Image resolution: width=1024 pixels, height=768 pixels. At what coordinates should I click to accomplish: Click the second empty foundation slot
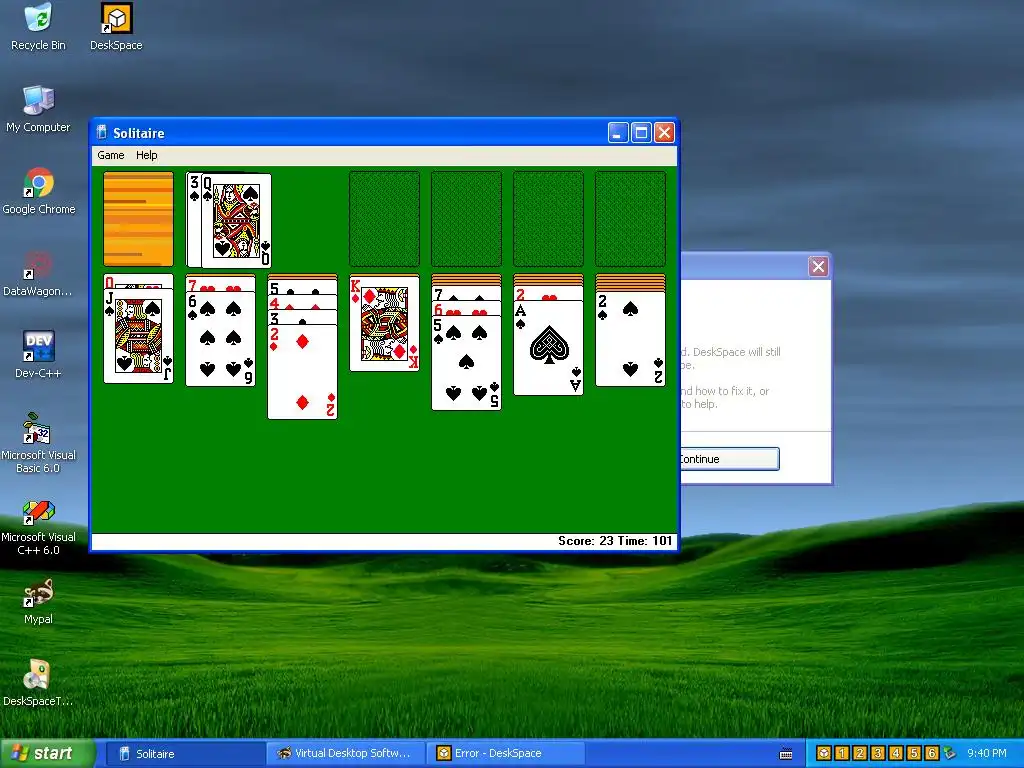(466, 219)
